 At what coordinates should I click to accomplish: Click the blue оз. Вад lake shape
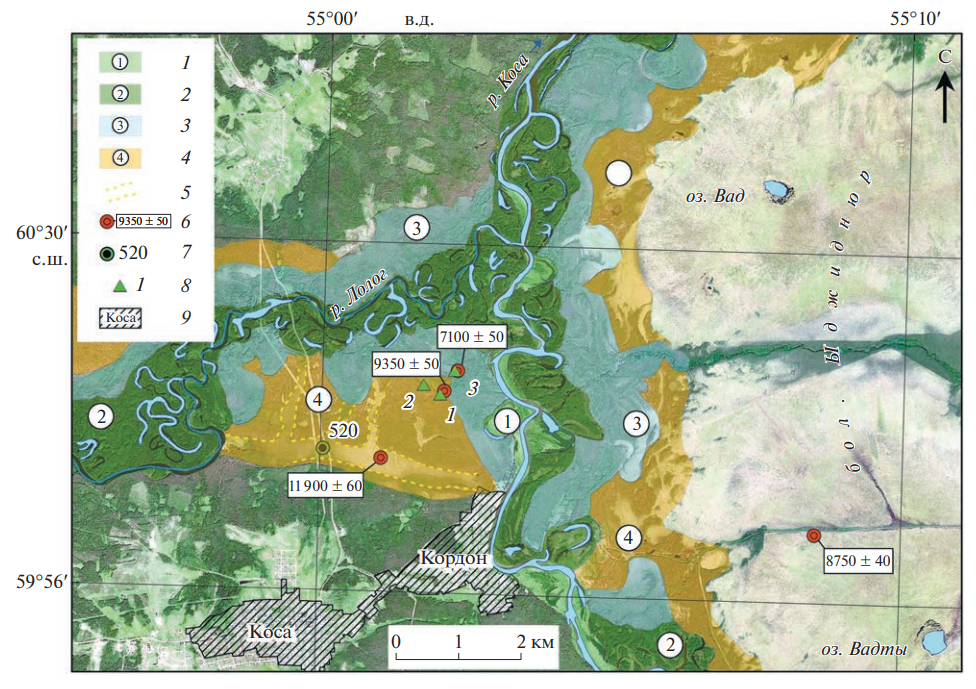click(775, 188)
